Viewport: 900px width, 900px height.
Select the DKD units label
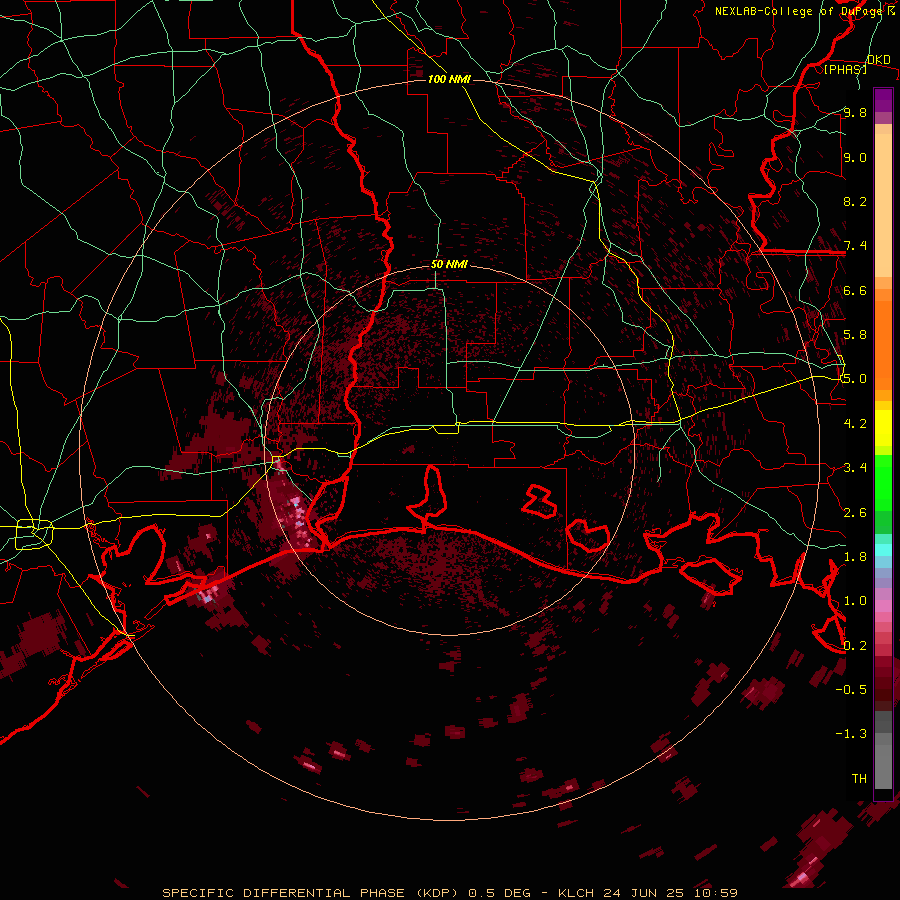(878, 60)
